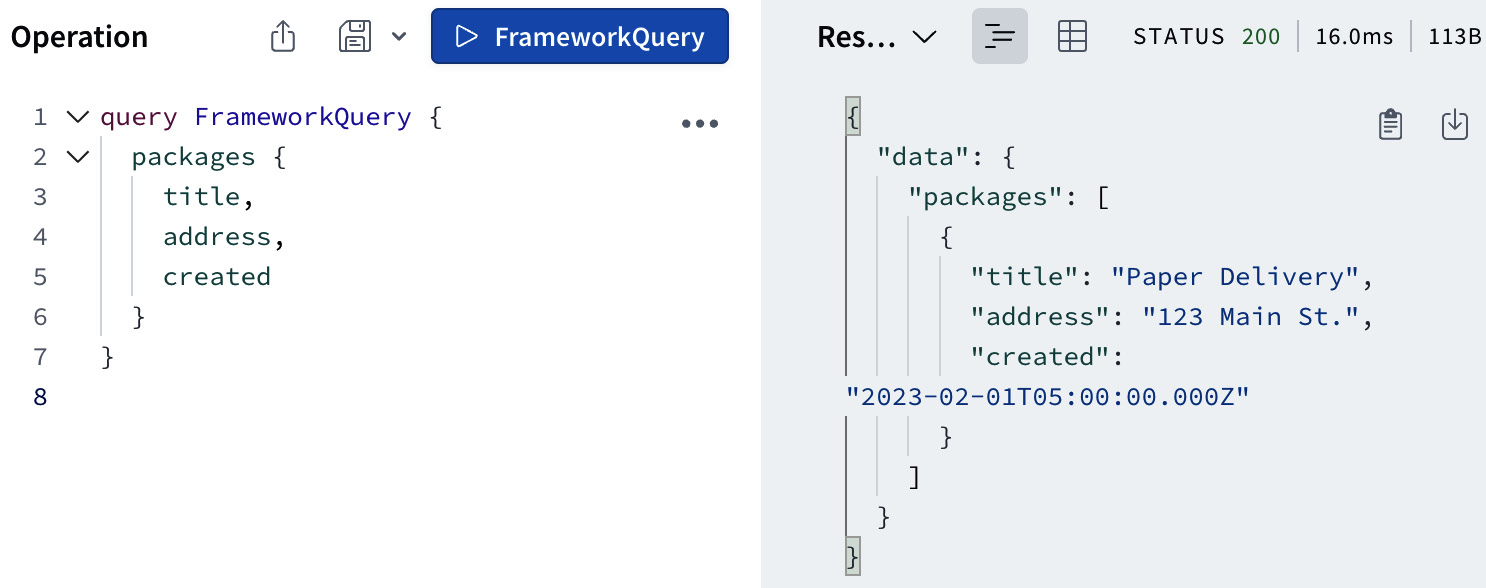
Task: Collapse the packages selection on line 2
Action: point(78,156)
